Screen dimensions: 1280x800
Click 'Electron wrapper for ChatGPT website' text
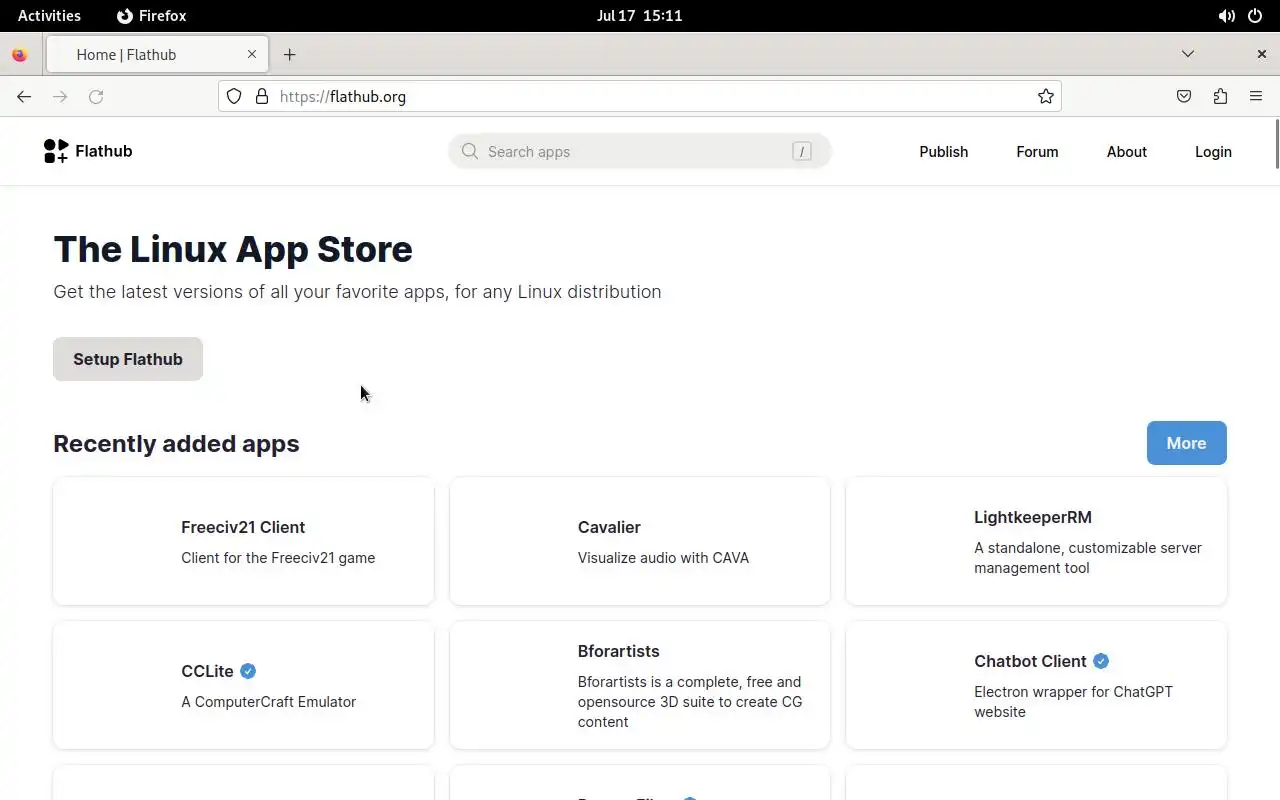[x=1073, y=702]
